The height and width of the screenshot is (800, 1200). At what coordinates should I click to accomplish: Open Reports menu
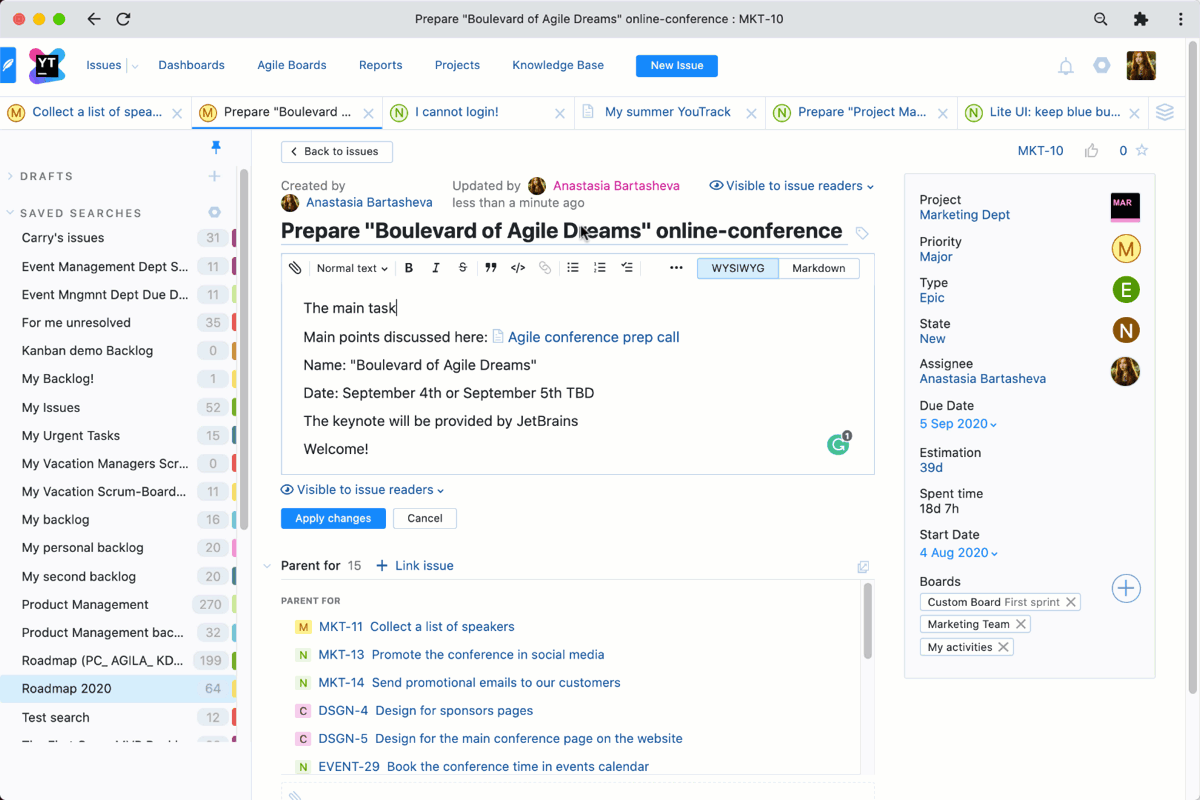click(x=380, y=66)
